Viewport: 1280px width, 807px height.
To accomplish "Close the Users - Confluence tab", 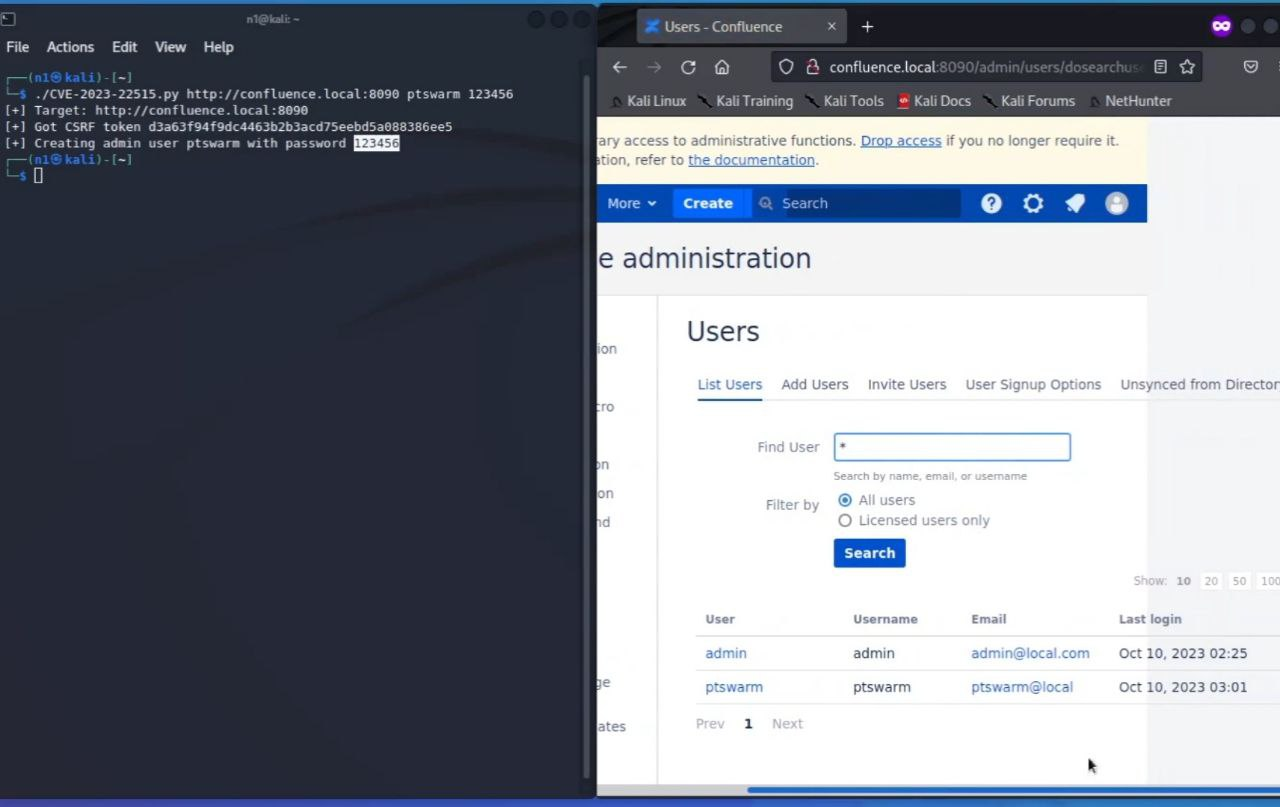I will (831, 27).
